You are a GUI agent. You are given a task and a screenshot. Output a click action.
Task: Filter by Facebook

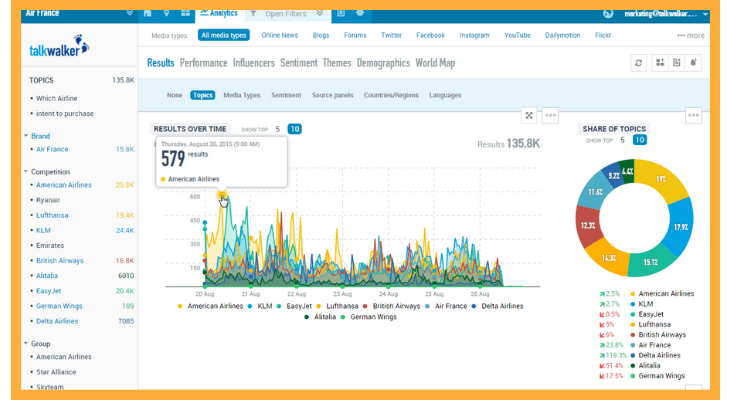[x=430, y=35]
